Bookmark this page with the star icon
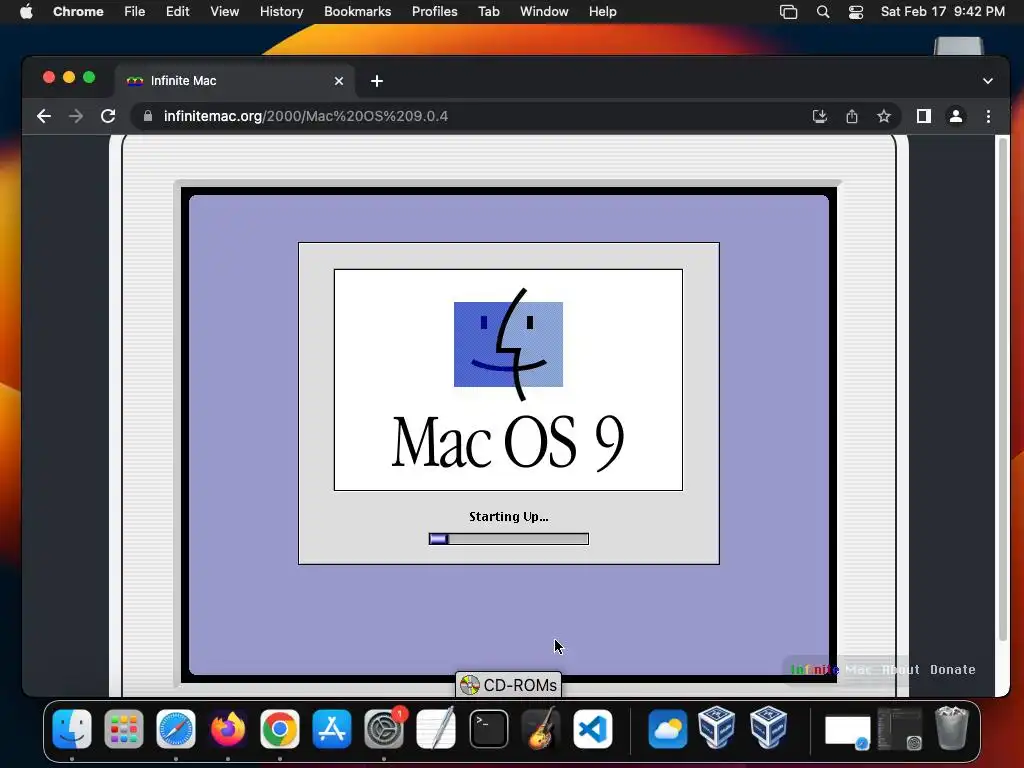This screenshot has width=1024, height=768. pos(884,116)
